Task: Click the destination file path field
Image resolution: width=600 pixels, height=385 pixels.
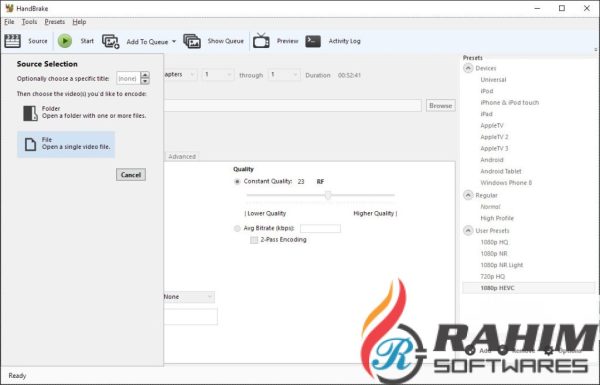Action: pyautogui.click(x=293, y=106)
